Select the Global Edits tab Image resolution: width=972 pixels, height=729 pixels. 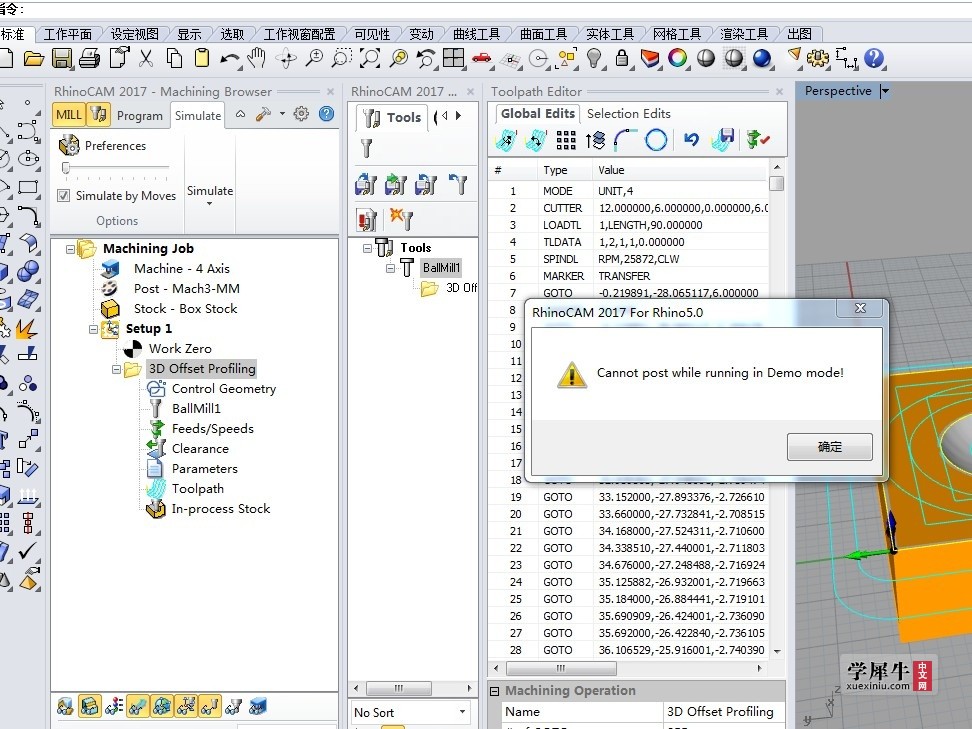537,113
